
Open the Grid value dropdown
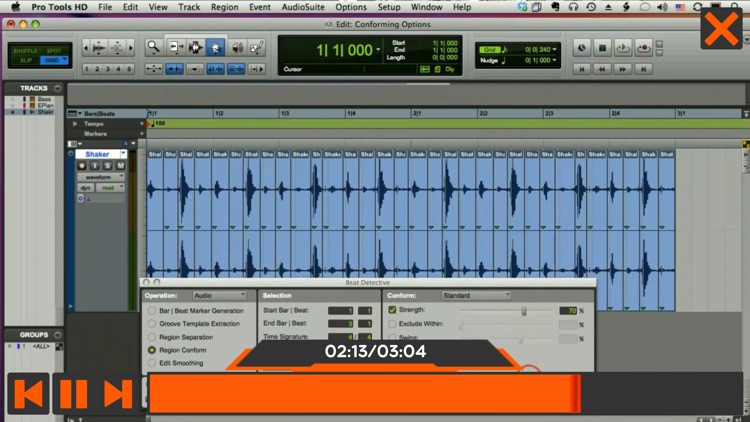(x=554, y=49)
